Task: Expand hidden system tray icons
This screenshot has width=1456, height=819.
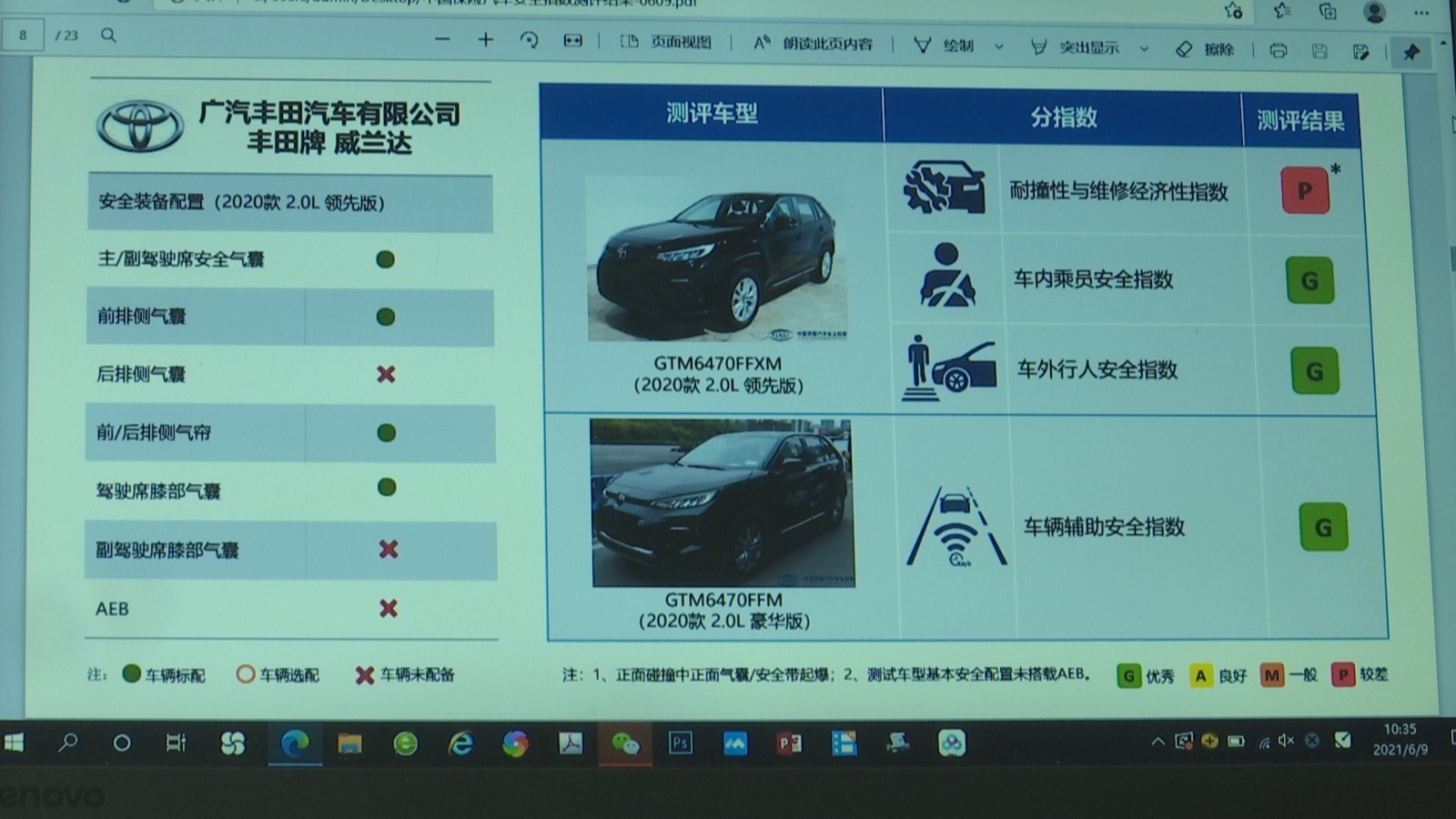Action: point(1159,742)
